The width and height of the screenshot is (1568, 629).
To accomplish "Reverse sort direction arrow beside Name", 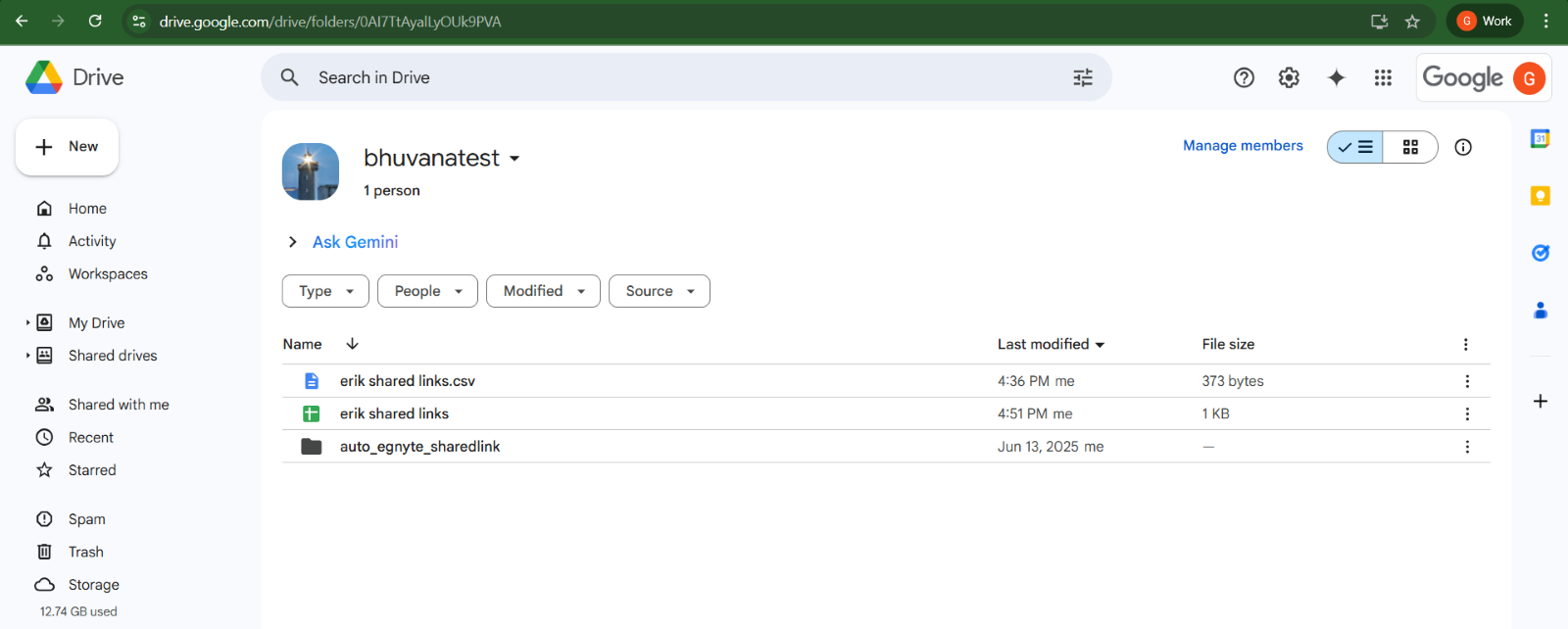I will coord(352,344).
